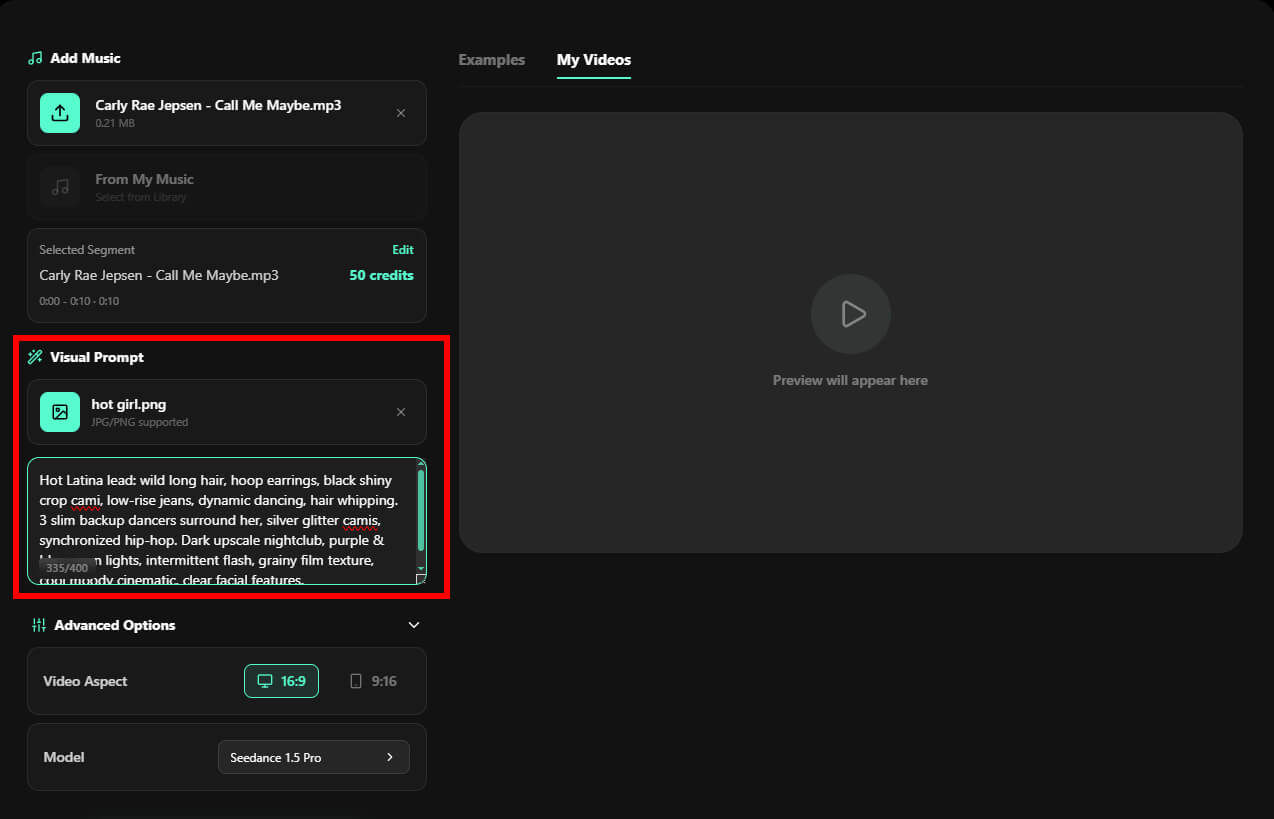The width and height of the screenshot is (1274, 819).
Task: Remove the hot girl.png image
Action: pos(401,412)
